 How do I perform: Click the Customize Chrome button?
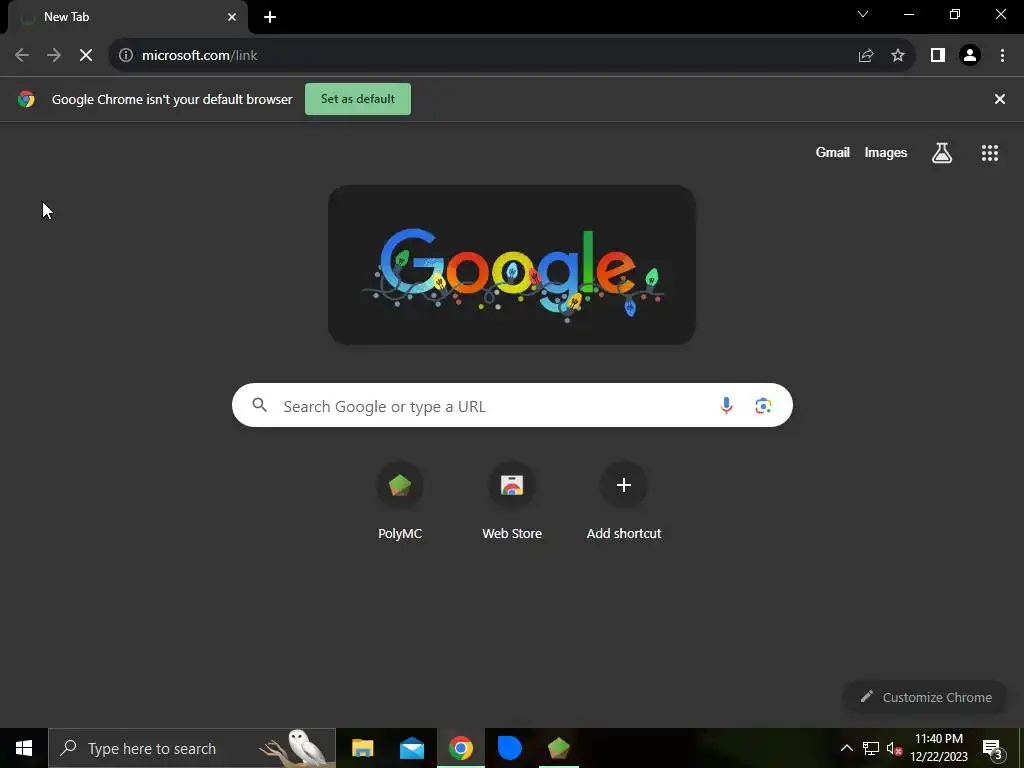pyautogui.click(x=926, y=697)
